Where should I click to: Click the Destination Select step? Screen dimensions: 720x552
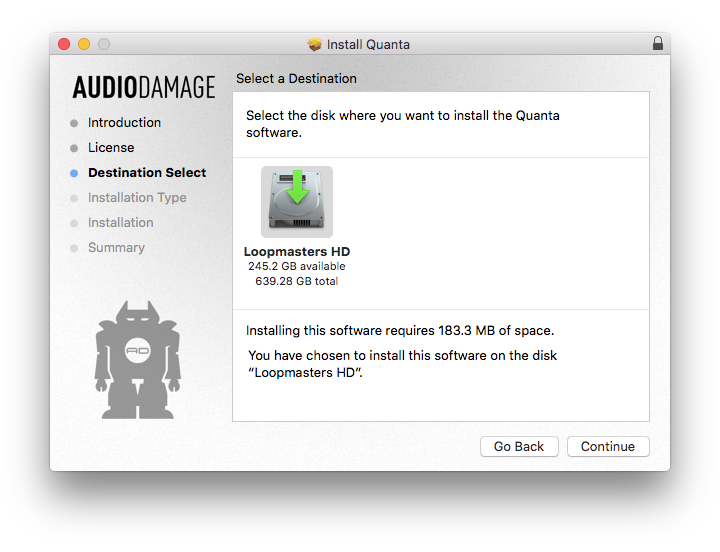click(x=147, y=173)
